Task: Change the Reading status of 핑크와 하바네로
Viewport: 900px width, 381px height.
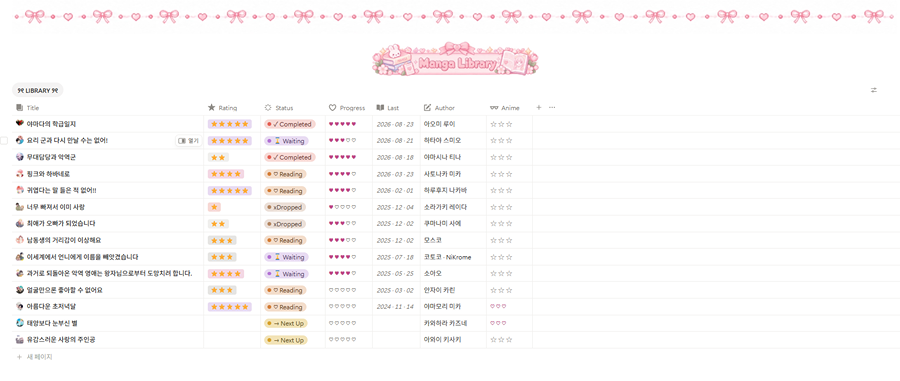Action: pyautogui.click(x=285, y=174)
